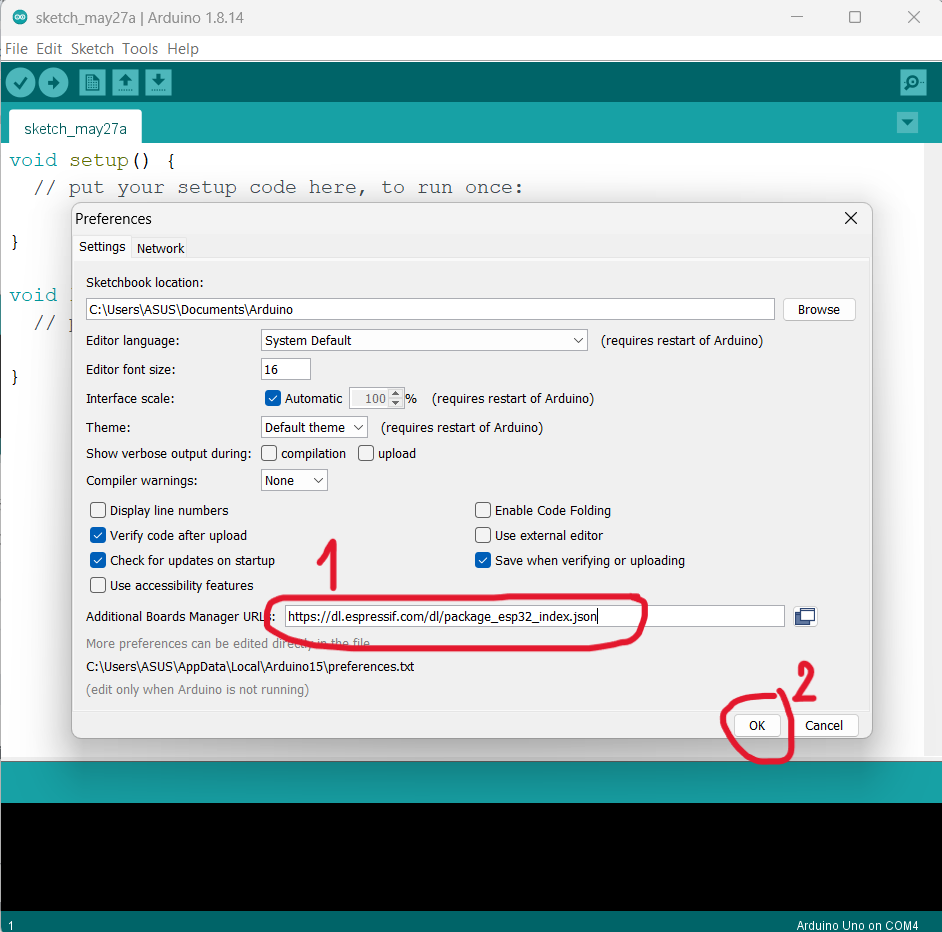Viewport: 942px width, 932px height.
Task: Toggle Check for updates on startup
Action: [98, 561]
